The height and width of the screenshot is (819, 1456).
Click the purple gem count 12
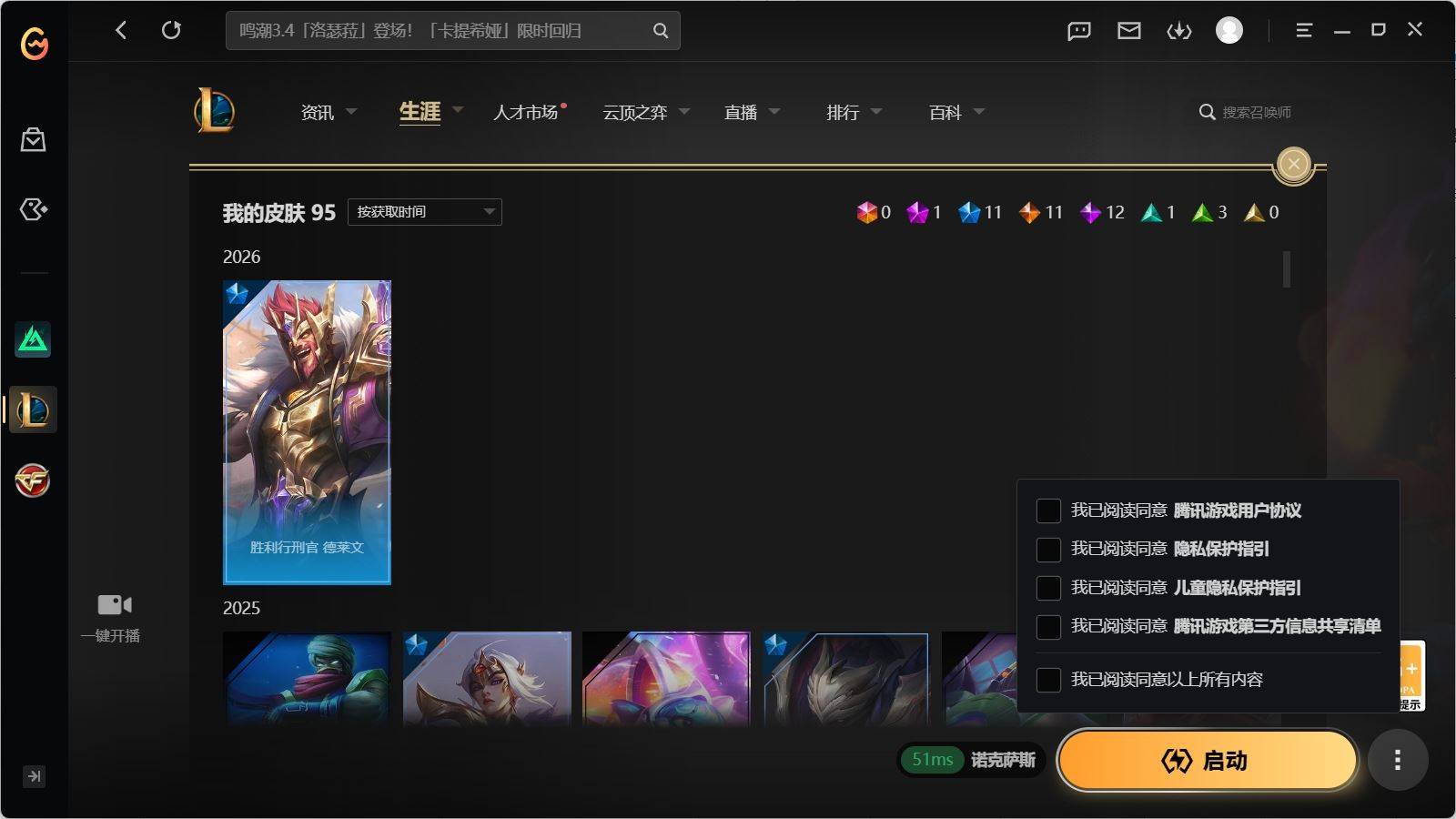tap(1102, 212)
